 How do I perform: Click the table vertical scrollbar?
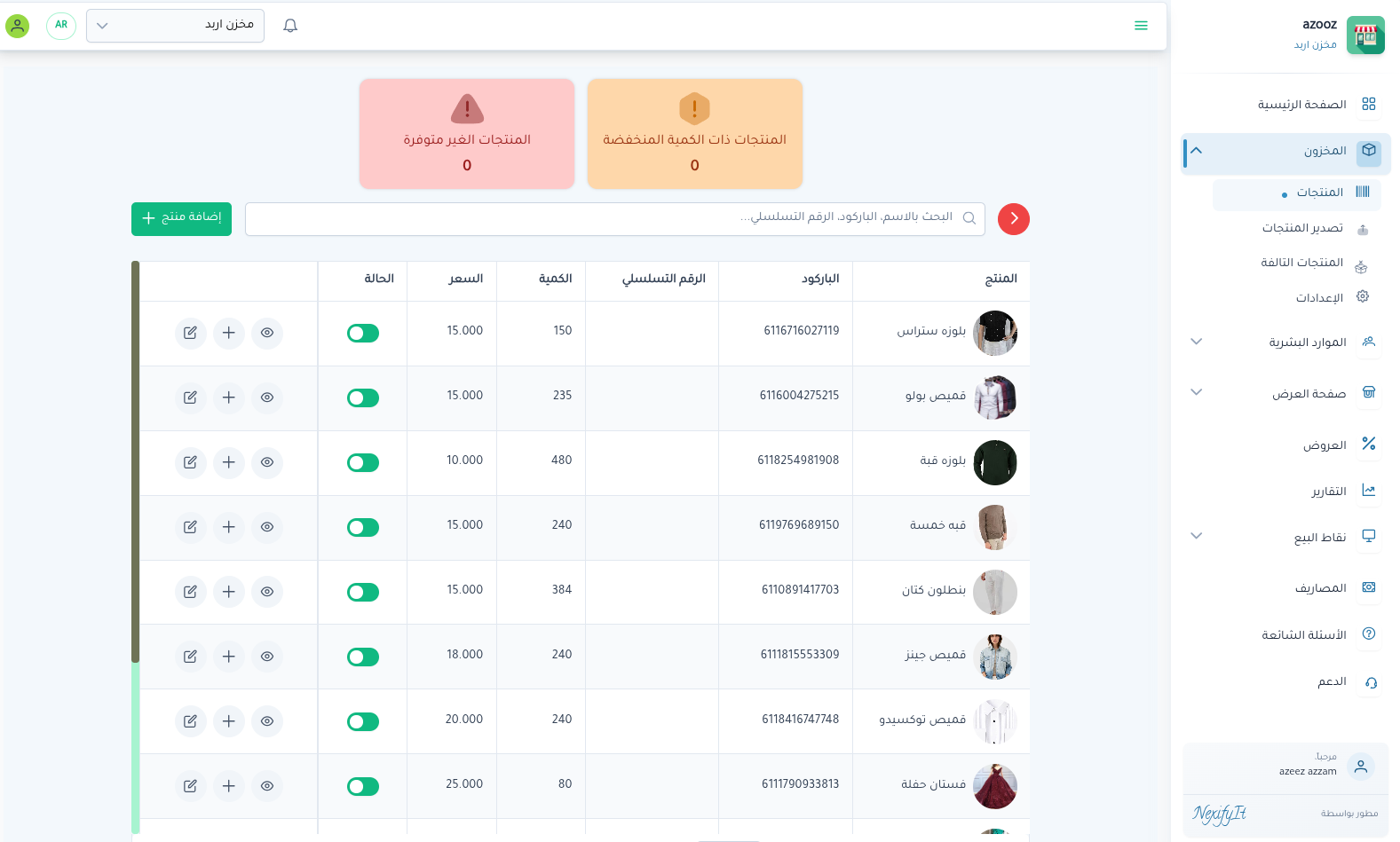136,461
